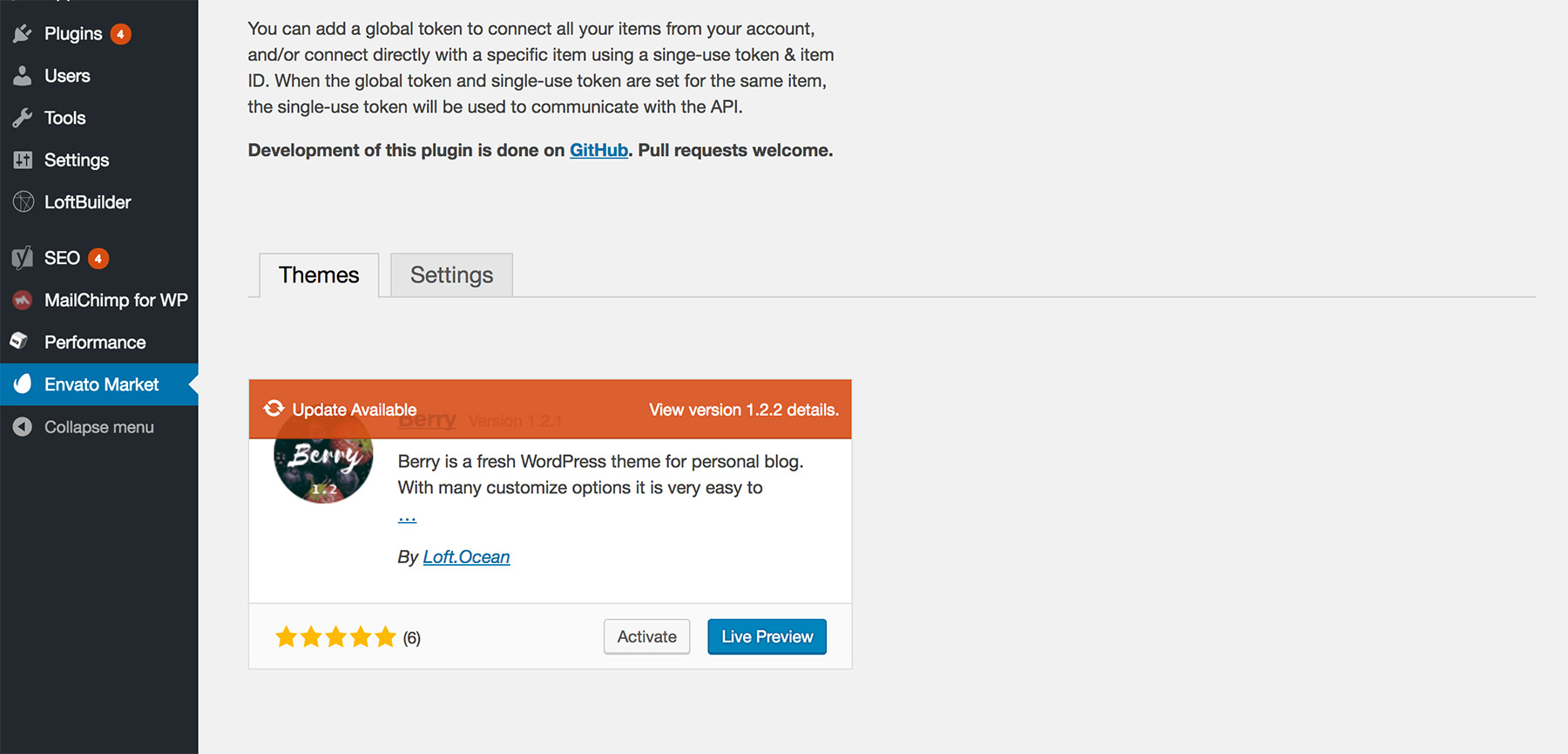Click the Envato Market leaf icon
Viewport: 1568px width, 754px height.
pyautogui.click(x=23, y=384)
